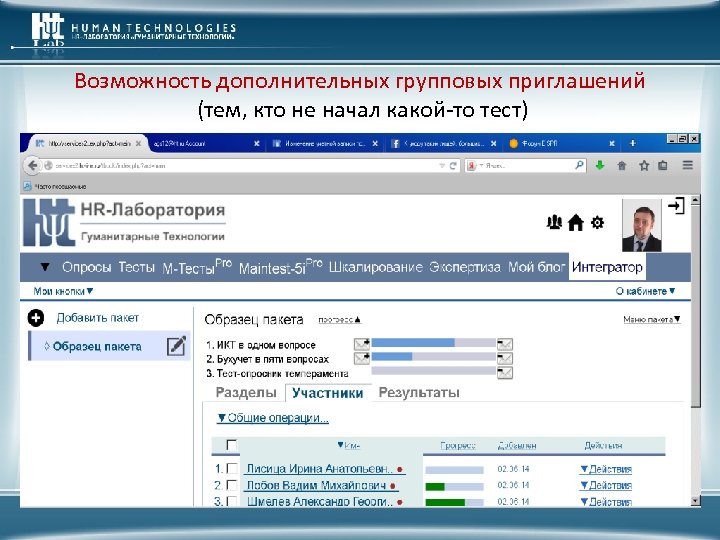720x540 pixels.
Task: Open the Меню пакета dropdown
Action: pyautogui.click(x=652, y=319)
